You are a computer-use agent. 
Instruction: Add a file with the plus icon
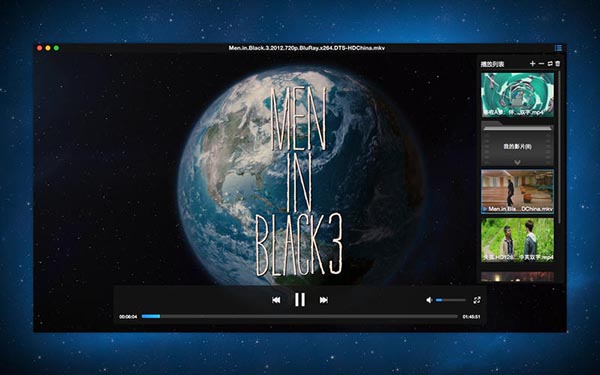pos(532,64)
